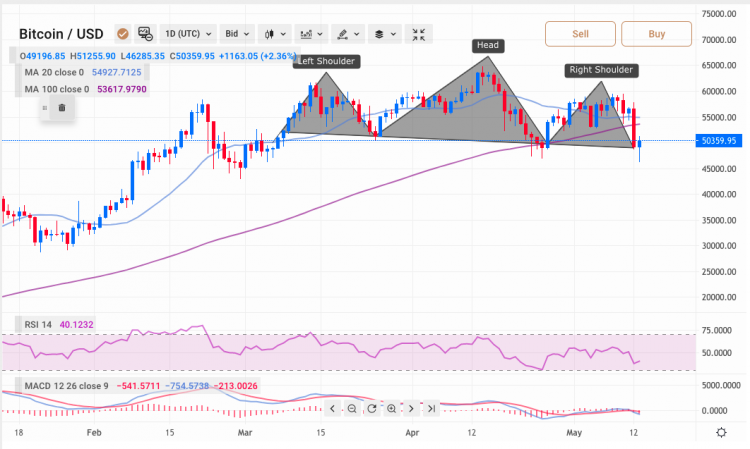750x449 pixels.
Task: Jump to latest bar with skip-to-end icon
Action: pyautogui.click(x=431, y=409)
